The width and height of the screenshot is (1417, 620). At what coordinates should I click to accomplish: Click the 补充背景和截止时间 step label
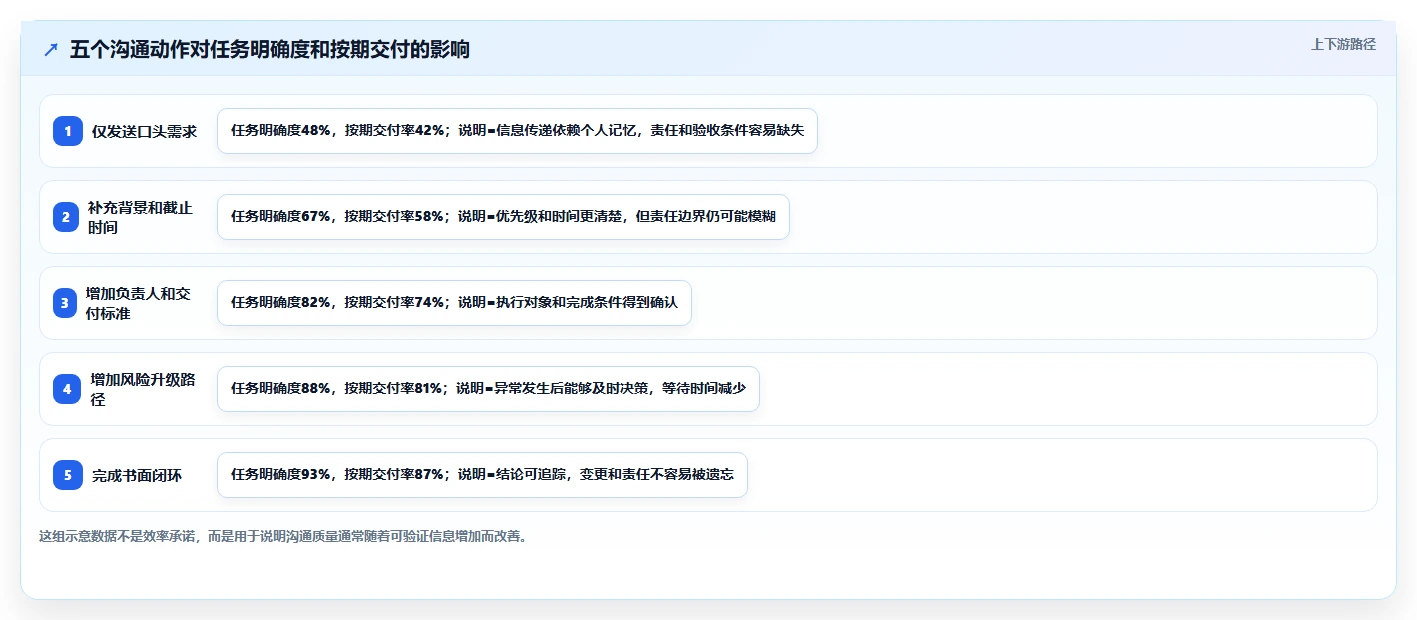point(141,217)
